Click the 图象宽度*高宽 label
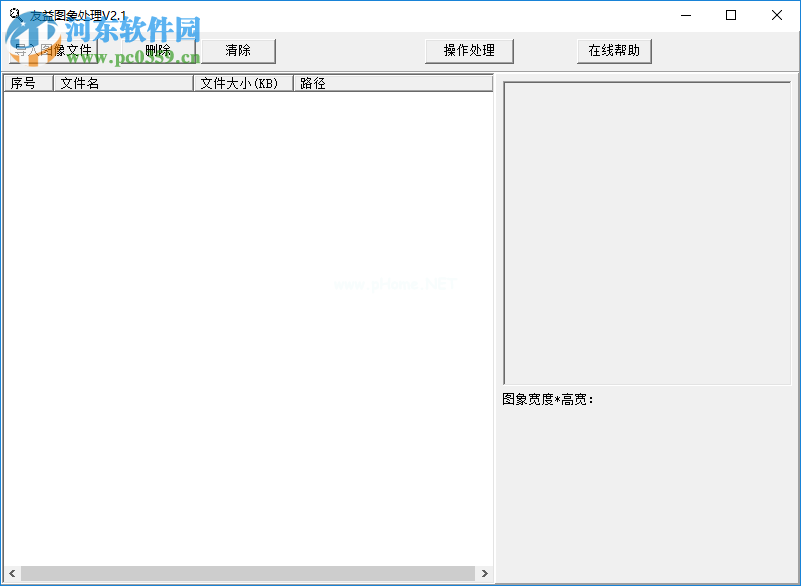This screenshot has height=586, width=801. click(548, 400)
